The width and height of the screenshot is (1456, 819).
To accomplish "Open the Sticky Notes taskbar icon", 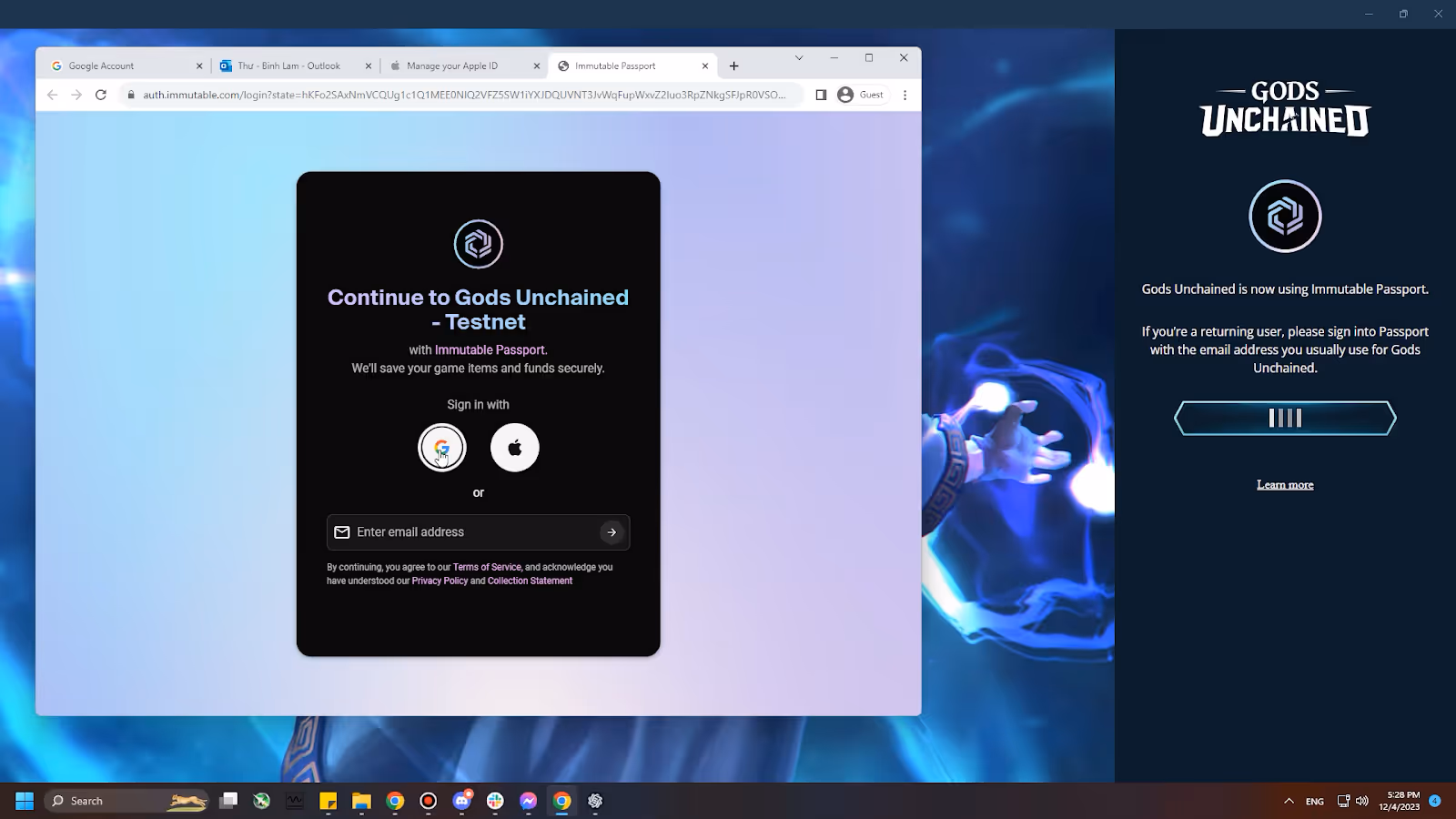I will tap(329, 801).
